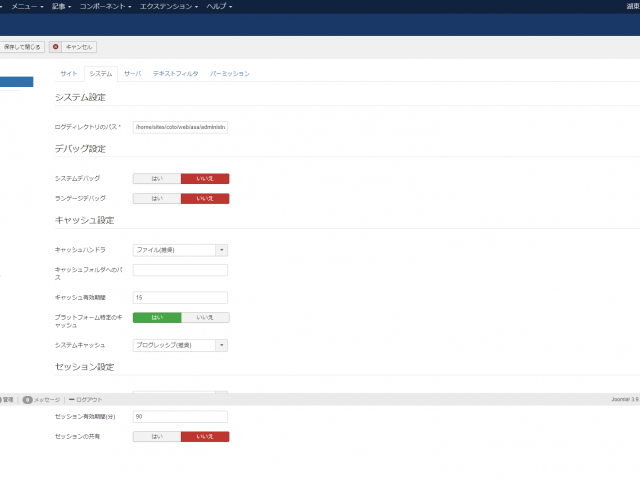Click the blue highlighted sidebar item
The width and height of the screenshot is (640, 480).
coord(16,82)
